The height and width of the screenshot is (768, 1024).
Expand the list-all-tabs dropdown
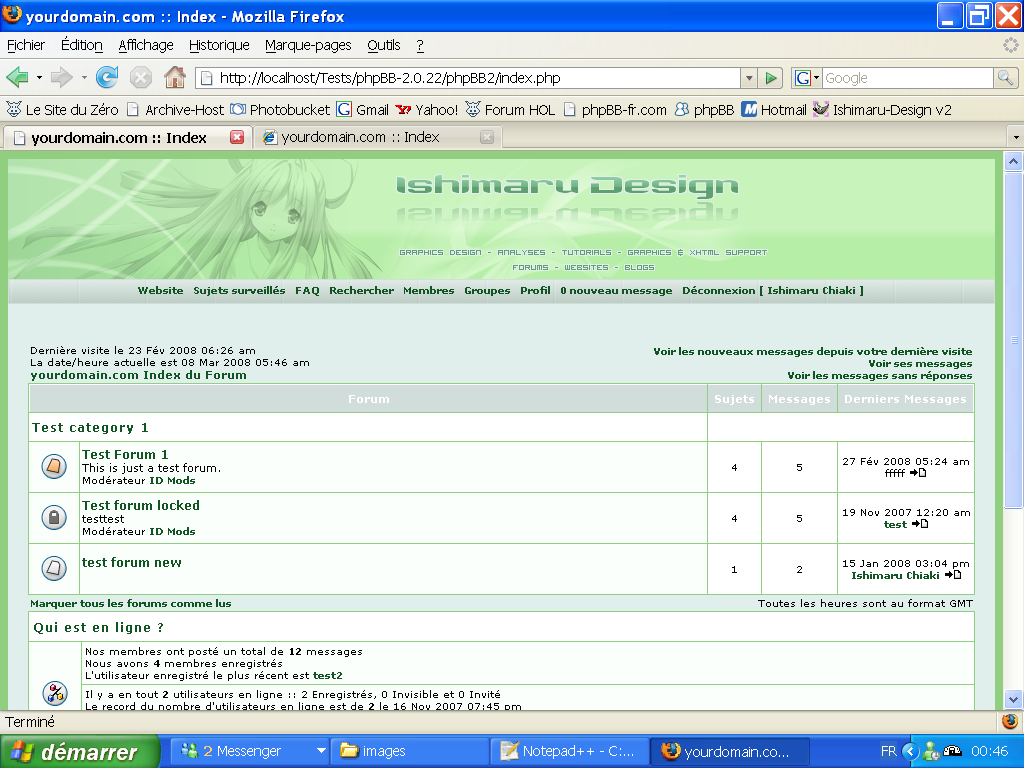[1016, 138]
